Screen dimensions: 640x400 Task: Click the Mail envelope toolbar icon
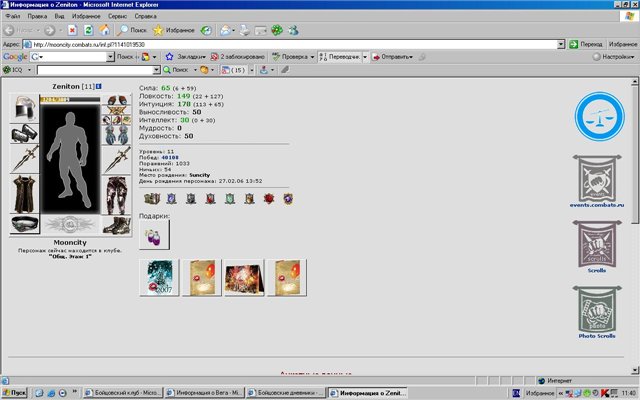224,30
